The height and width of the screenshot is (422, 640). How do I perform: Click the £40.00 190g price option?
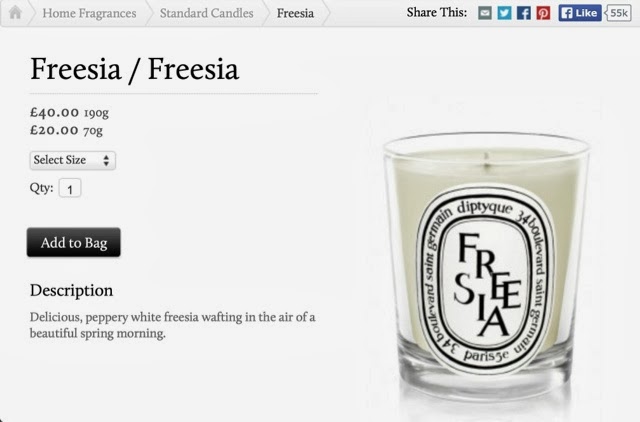69,112
